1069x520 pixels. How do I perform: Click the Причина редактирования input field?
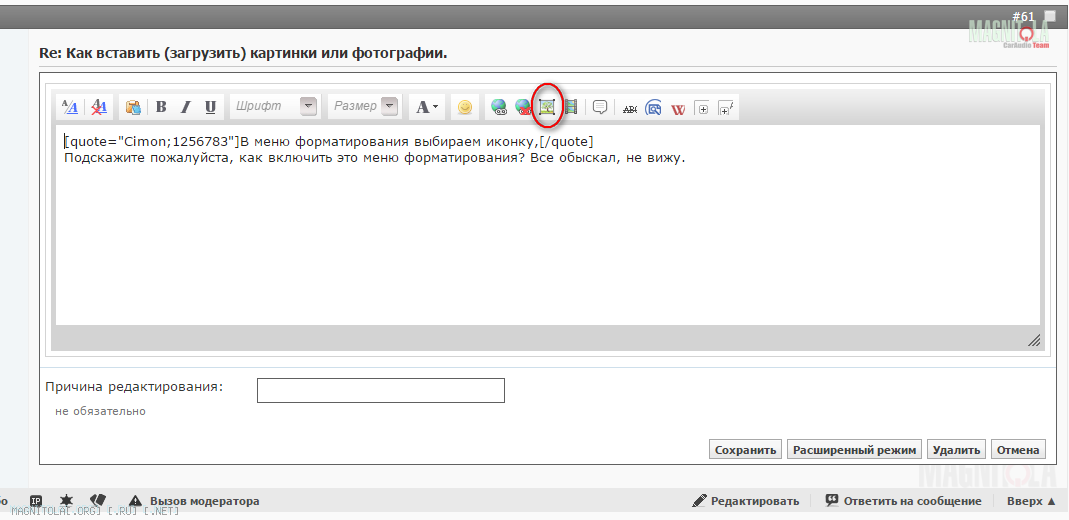pyautogui.click(x=380, y=390)
